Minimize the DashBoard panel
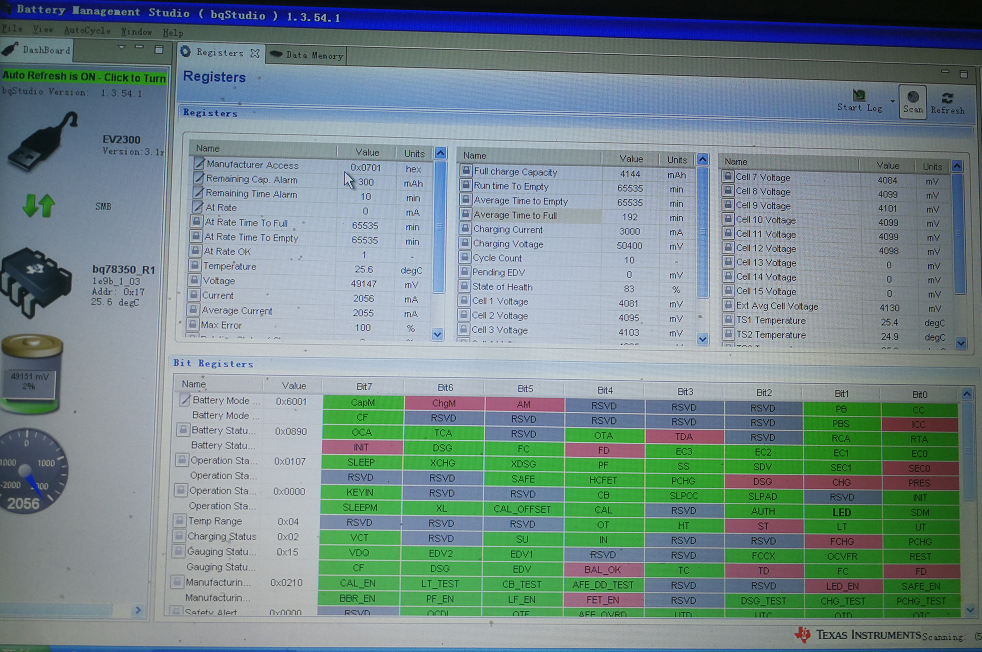This screenshot has height=652, width=982. [x=139, y=47]
